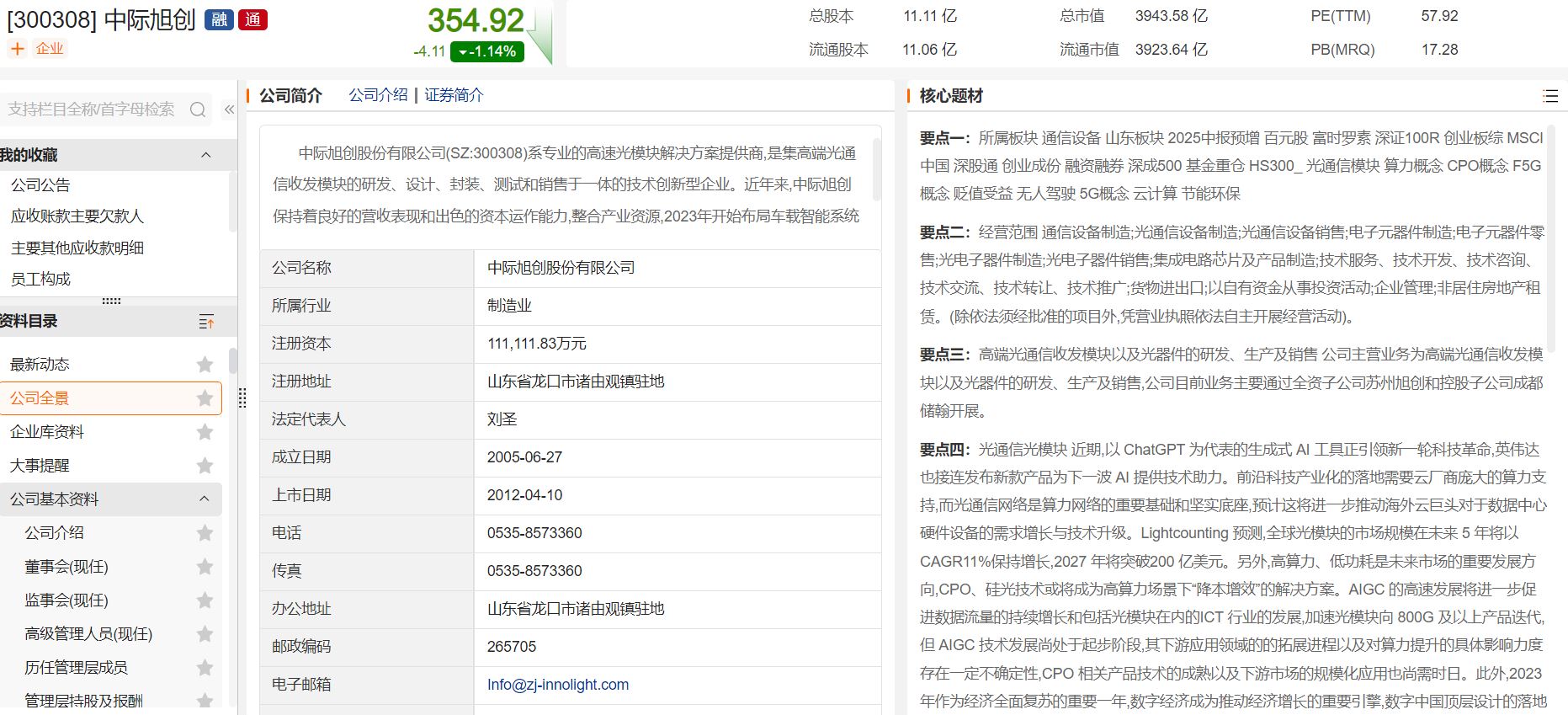The height and width of the screenshot is (715, 1568).
Task: Open 高级管理人员(现任) item
Action: click(88, 634)
